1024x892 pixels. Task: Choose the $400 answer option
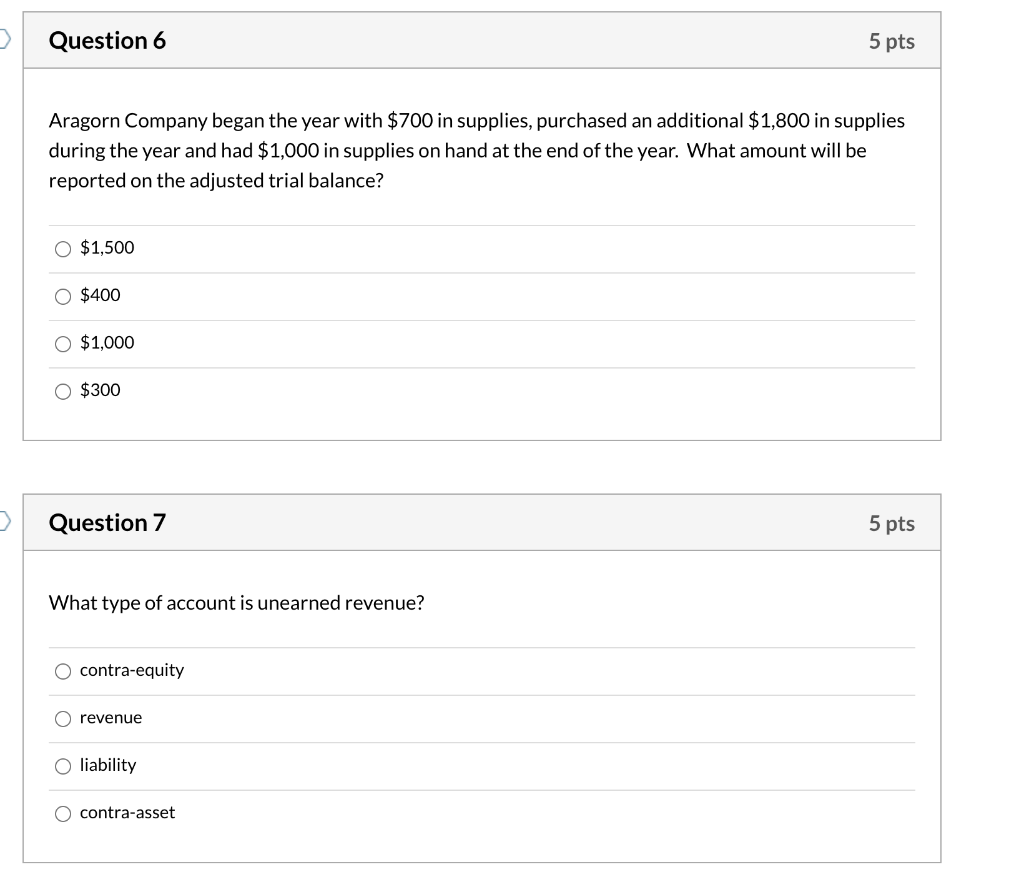[x=63, y=296]
